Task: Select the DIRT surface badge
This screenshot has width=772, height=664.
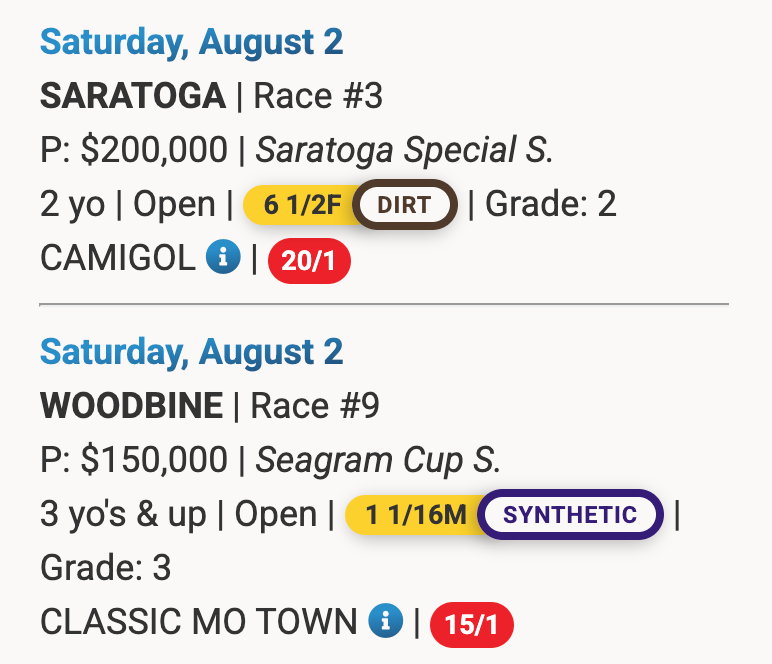Action: (x=404, y=205)
